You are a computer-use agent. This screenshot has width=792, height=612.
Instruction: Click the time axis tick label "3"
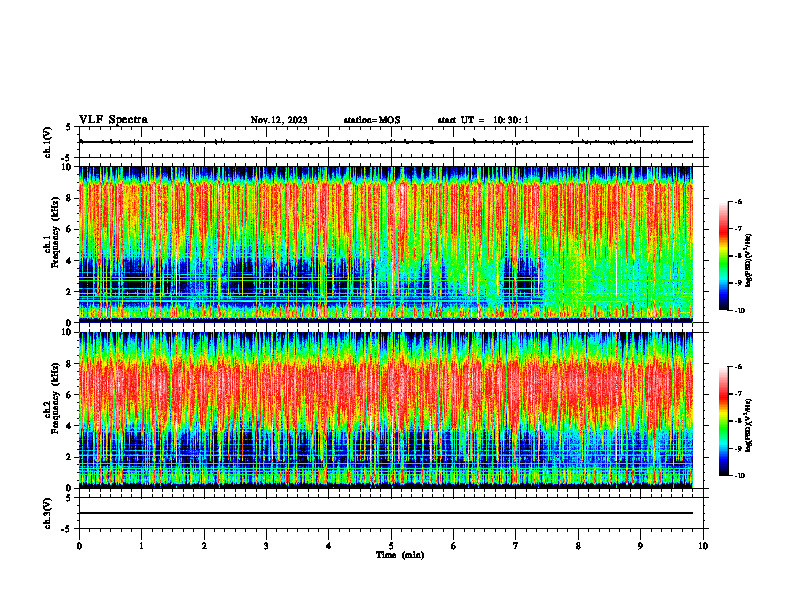tap(266, 546)
